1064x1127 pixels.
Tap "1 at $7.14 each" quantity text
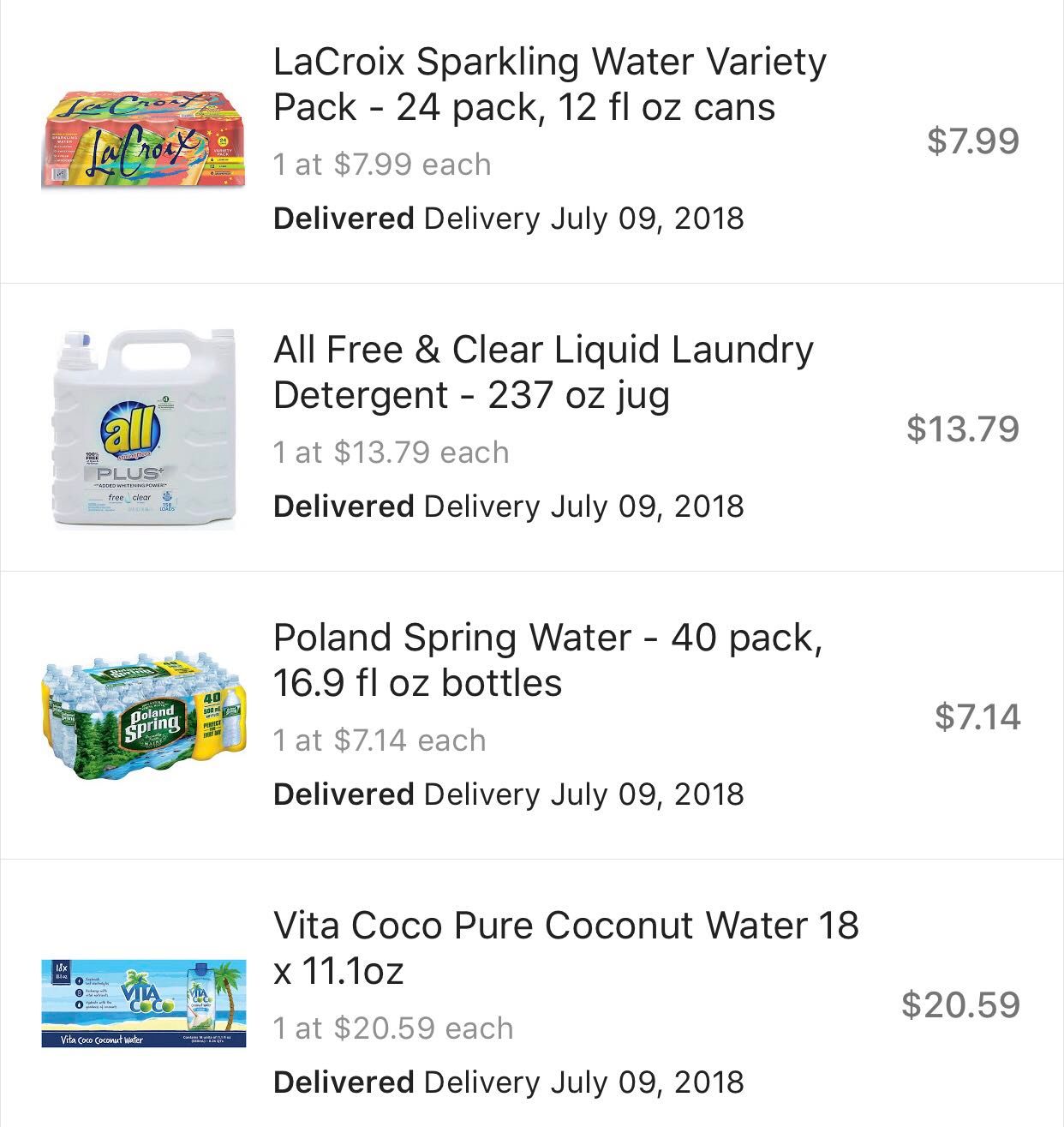[x=380, y=740]
